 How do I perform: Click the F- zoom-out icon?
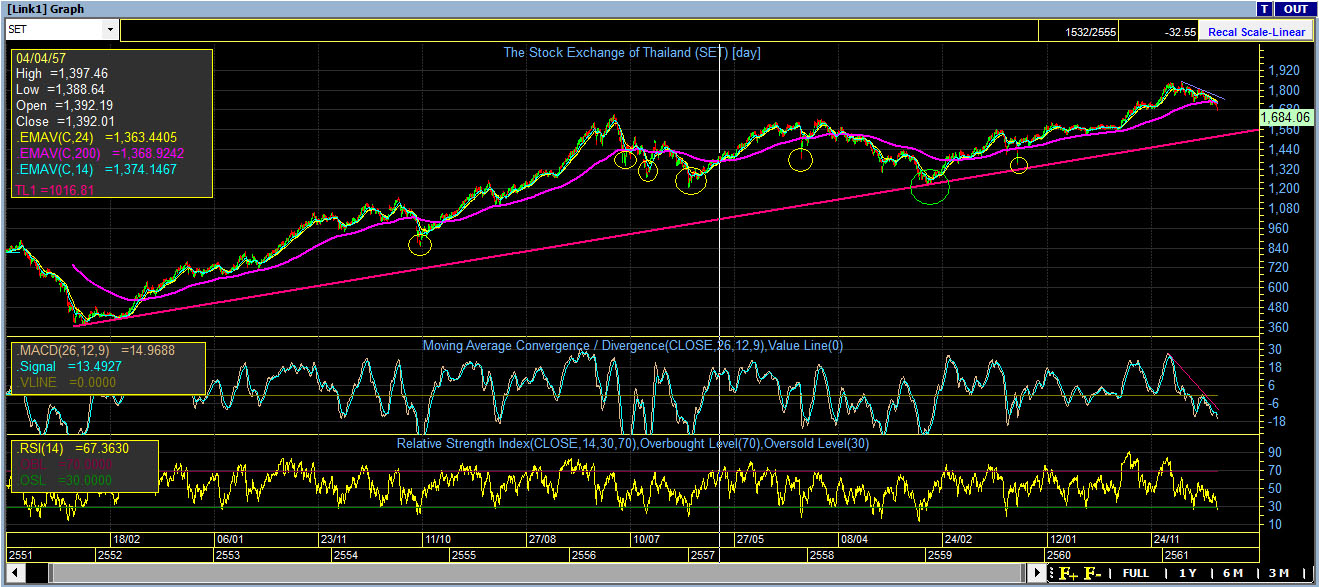tap(1092, 573)
